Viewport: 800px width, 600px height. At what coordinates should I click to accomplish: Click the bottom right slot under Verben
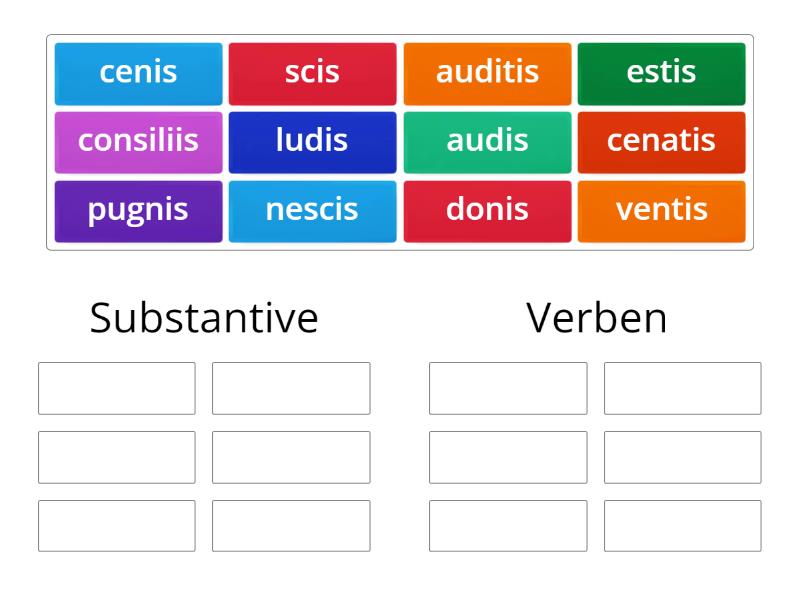click(x=682, y=525)
